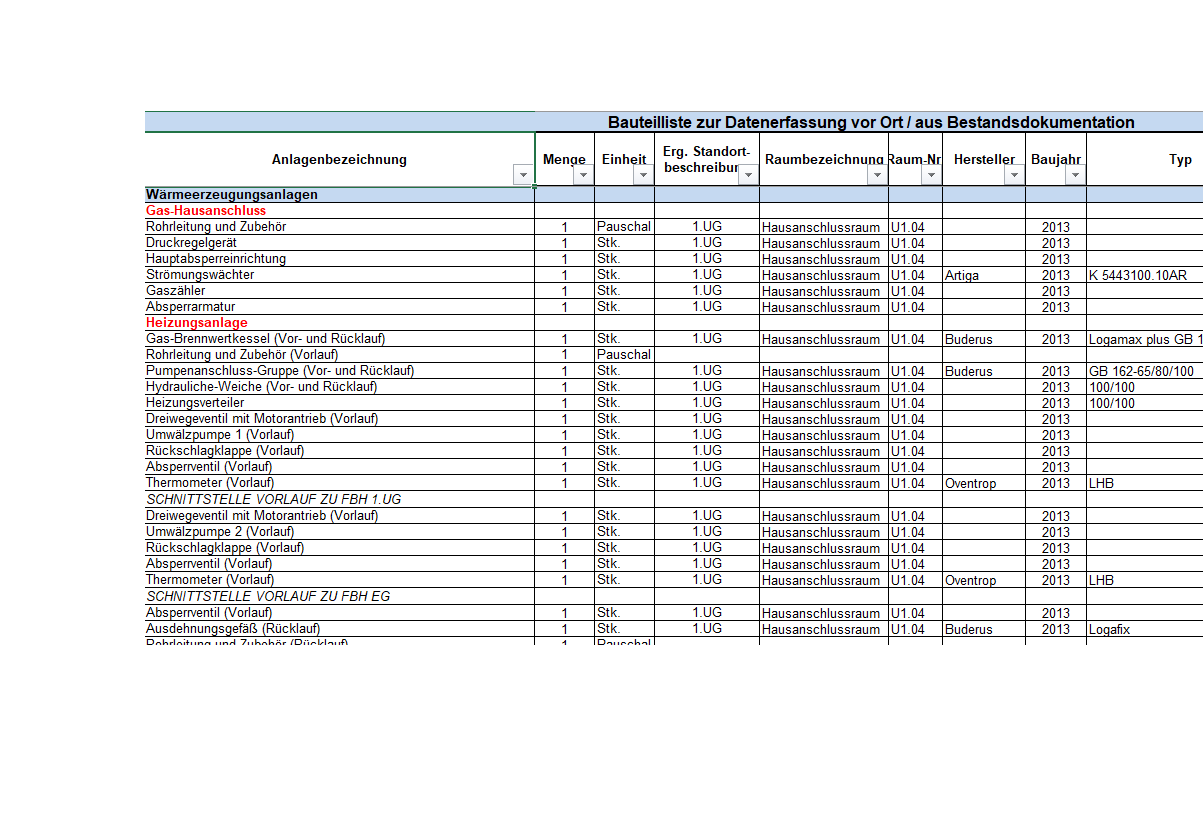Click Menge '1' in the Heizungsverteiler row
1203x825 pixels.
tap(565, 403)
